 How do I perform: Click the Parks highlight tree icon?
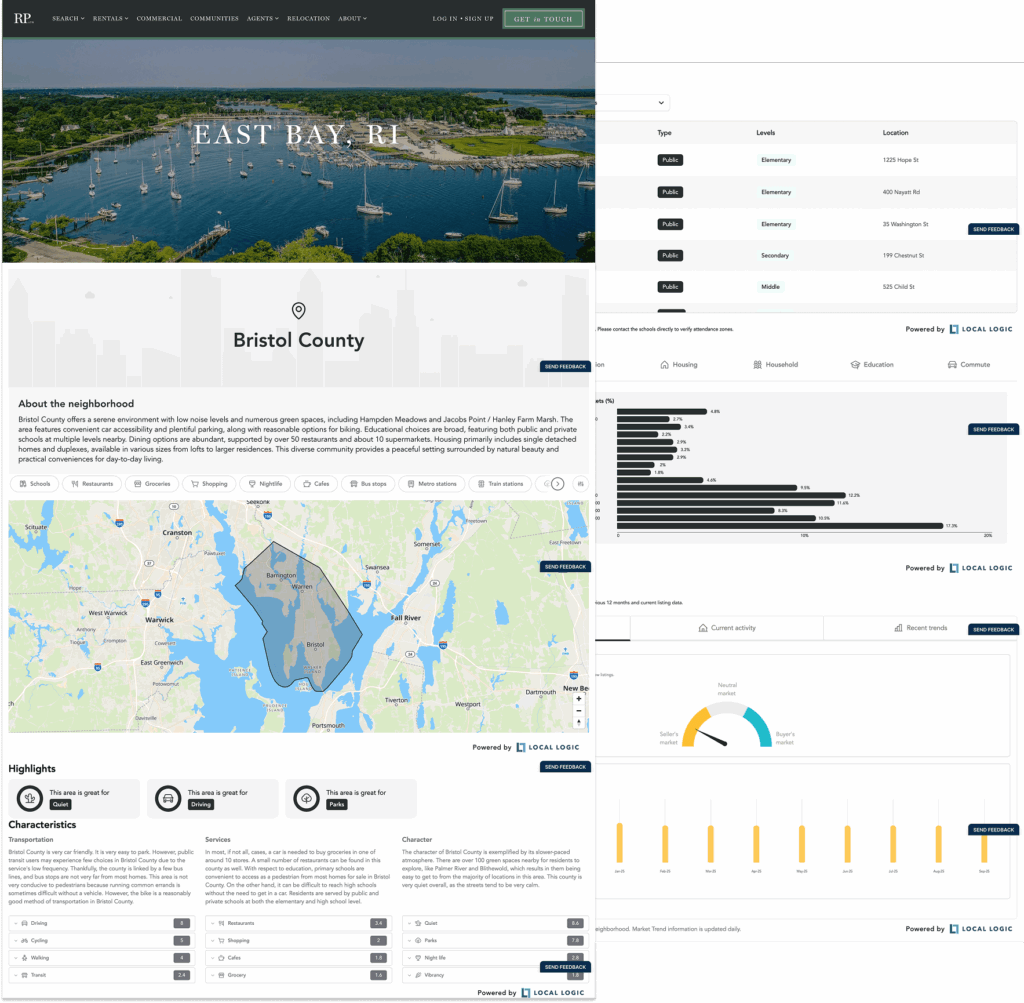[x=306, y=798]
